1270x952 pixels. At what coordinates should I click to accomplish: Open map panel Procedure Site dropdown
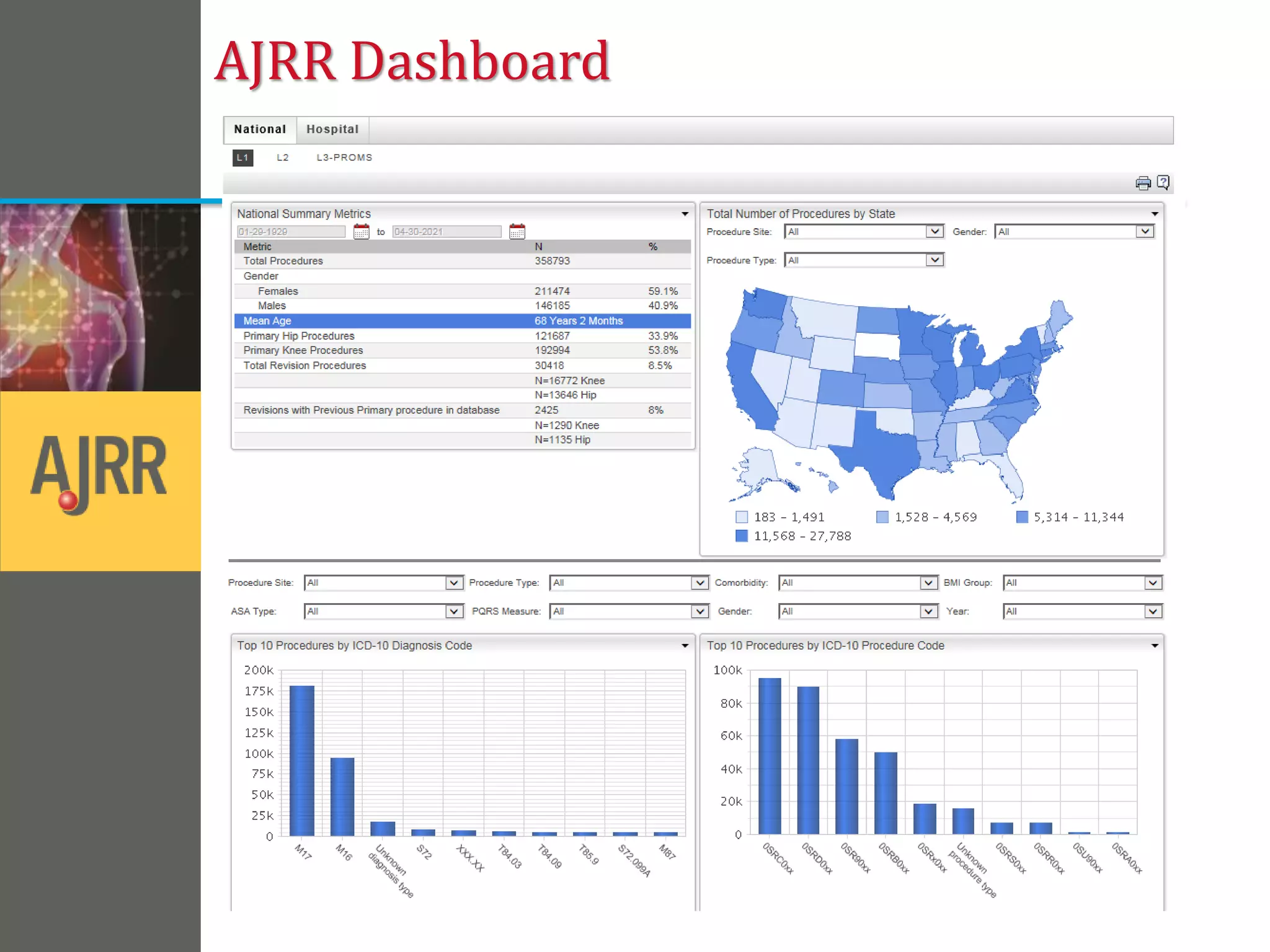point(864,232)
